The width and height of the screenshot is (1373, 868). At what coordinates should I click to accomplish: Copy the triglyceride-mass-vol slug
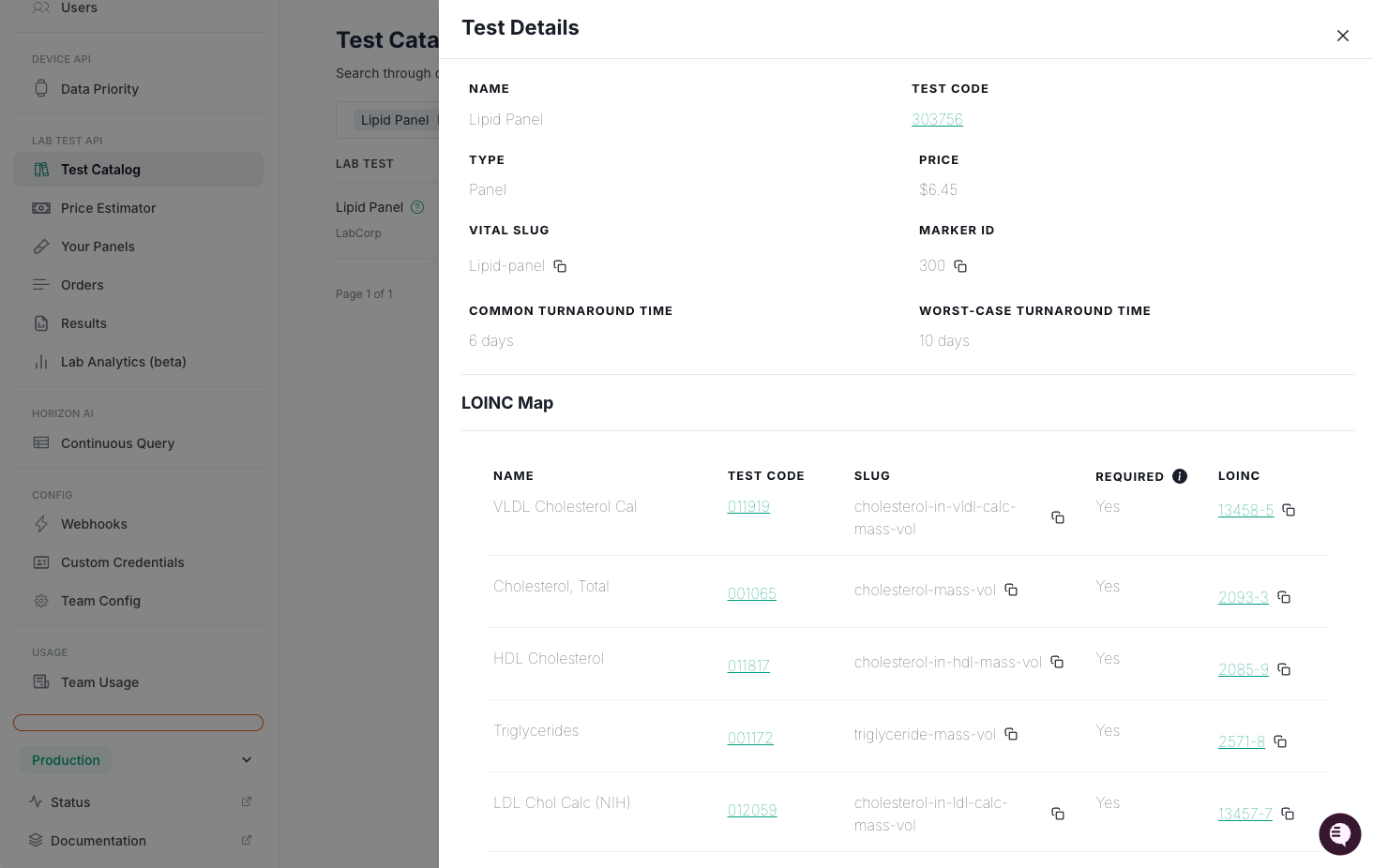pyautogui.click(x=1011, y=734)
